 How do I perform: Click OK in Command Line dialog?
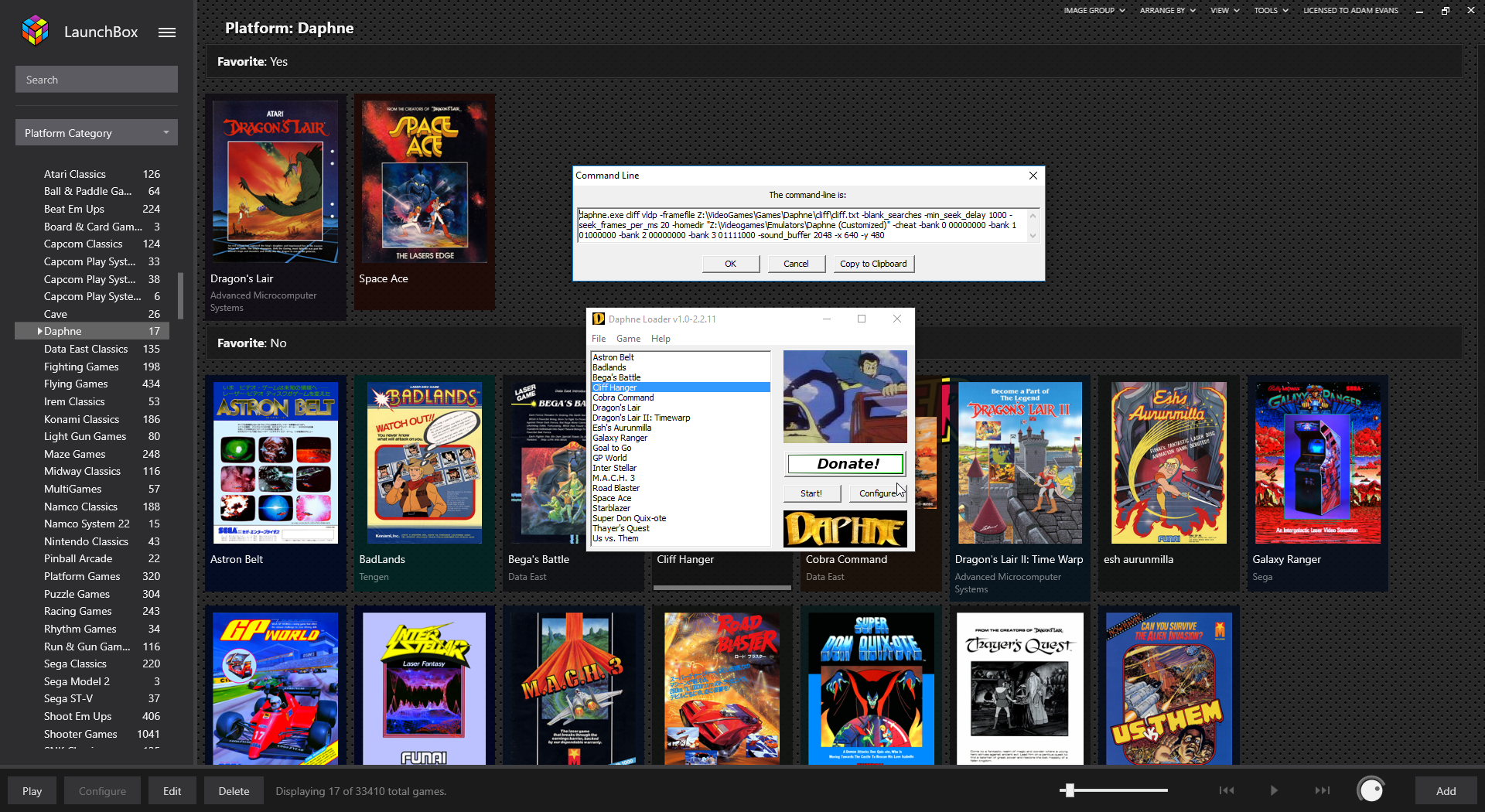731,264
